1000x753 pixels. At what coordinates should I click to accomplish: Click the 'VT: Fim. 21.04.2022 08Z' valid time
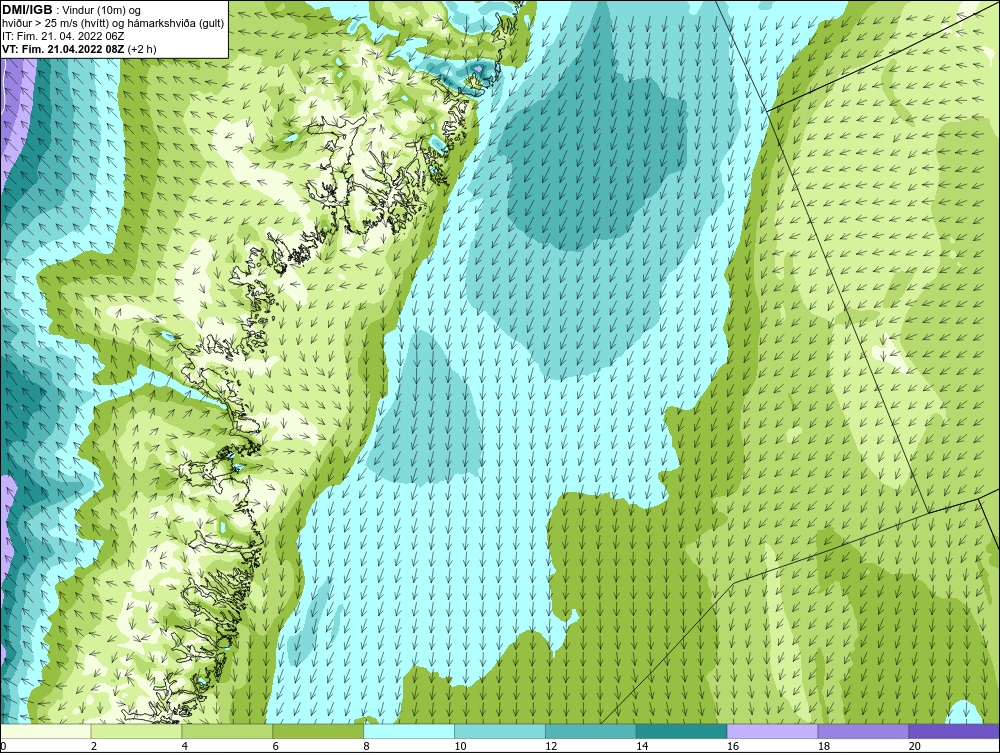coord(64,48)
